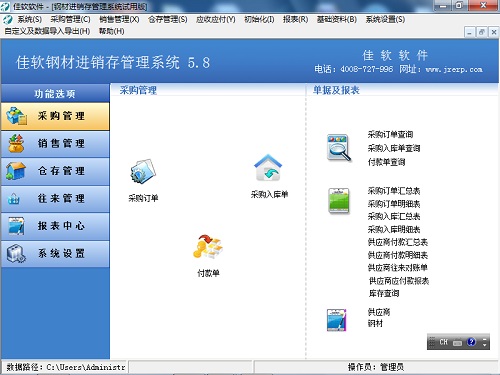
Task: Open the 应收应付(Y) menu
Action: (x=216, y=19)
